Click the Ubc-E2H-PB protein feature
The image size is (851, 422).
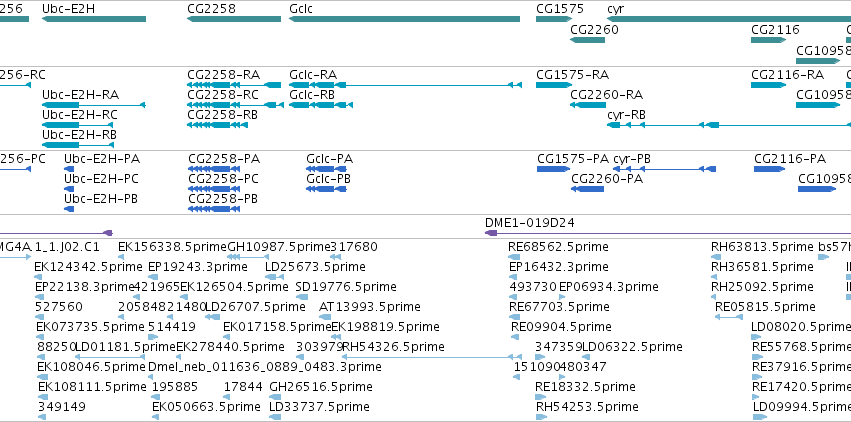click(x=69, y=209)
